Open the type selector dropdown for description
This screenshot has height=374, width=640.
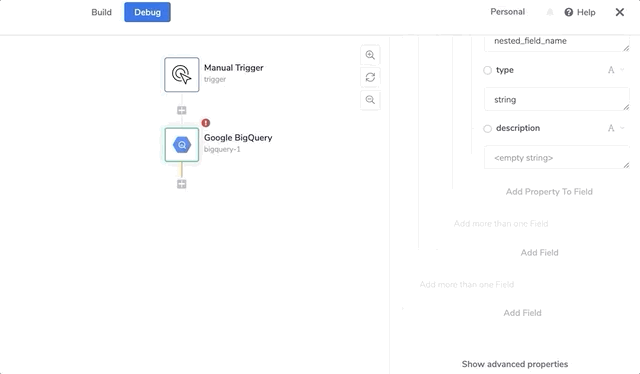pos(616,128)
